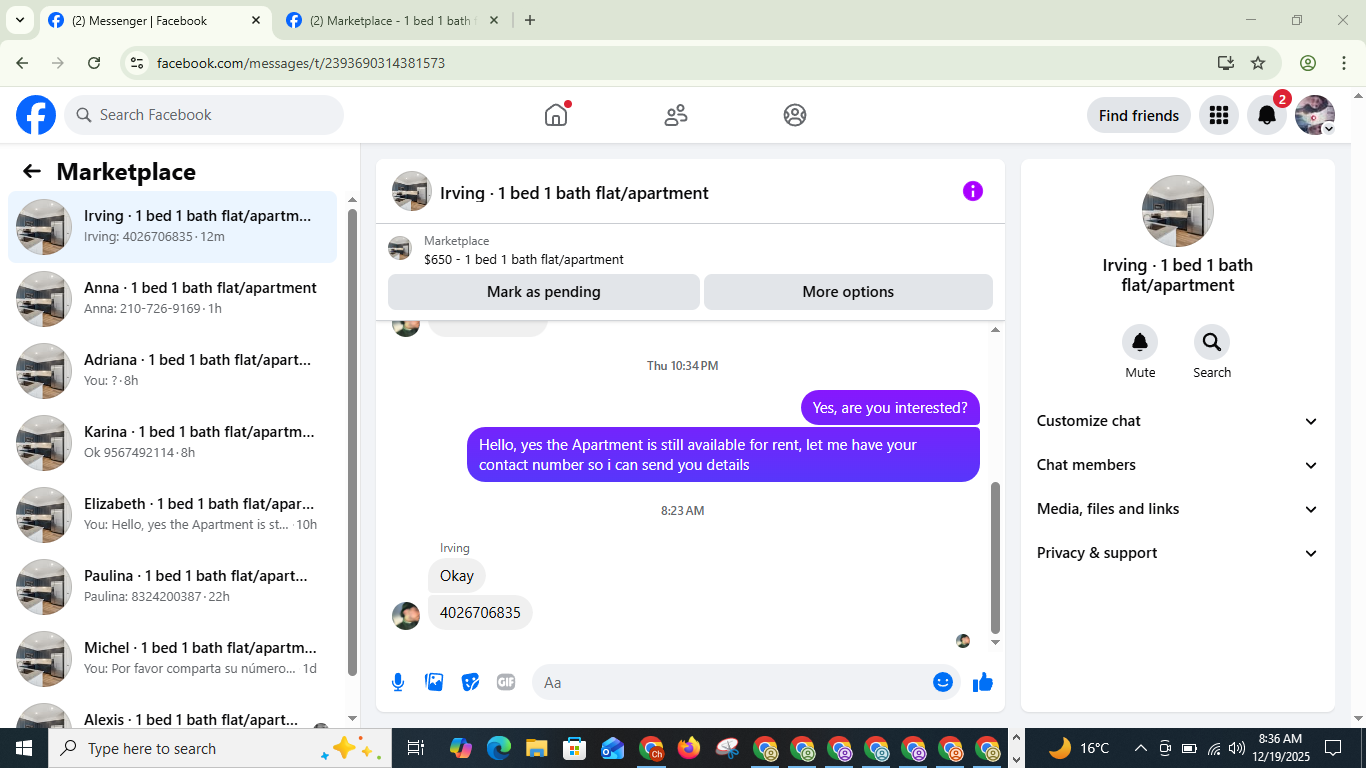Go to Home feed icon
The width and height of the screenshot is (1366, 768).
point(556,115)
